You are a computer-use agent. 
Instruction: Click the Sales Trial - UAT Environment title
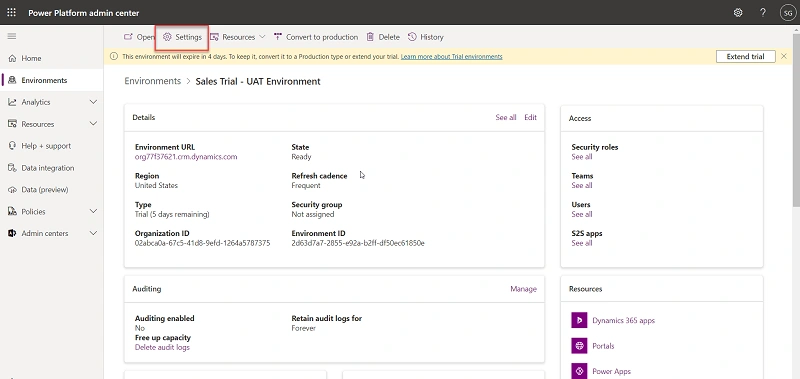click(258, 81)
